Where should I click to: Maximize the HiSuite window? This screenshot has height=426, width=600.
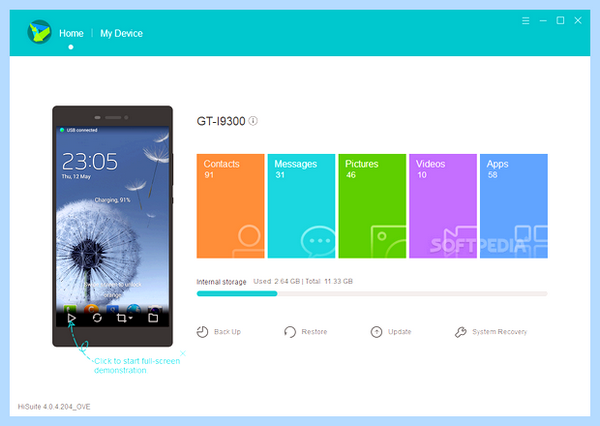coord(560,21)
